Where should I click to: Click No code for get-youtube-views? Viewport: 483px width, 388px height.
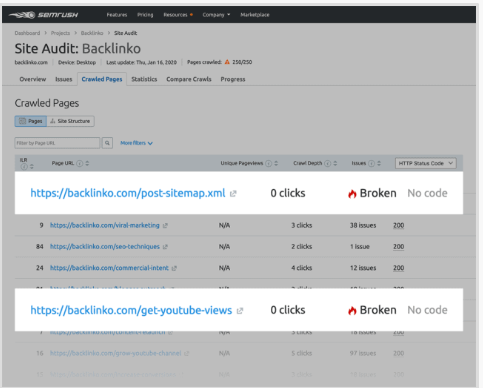[x=427, y=310]
